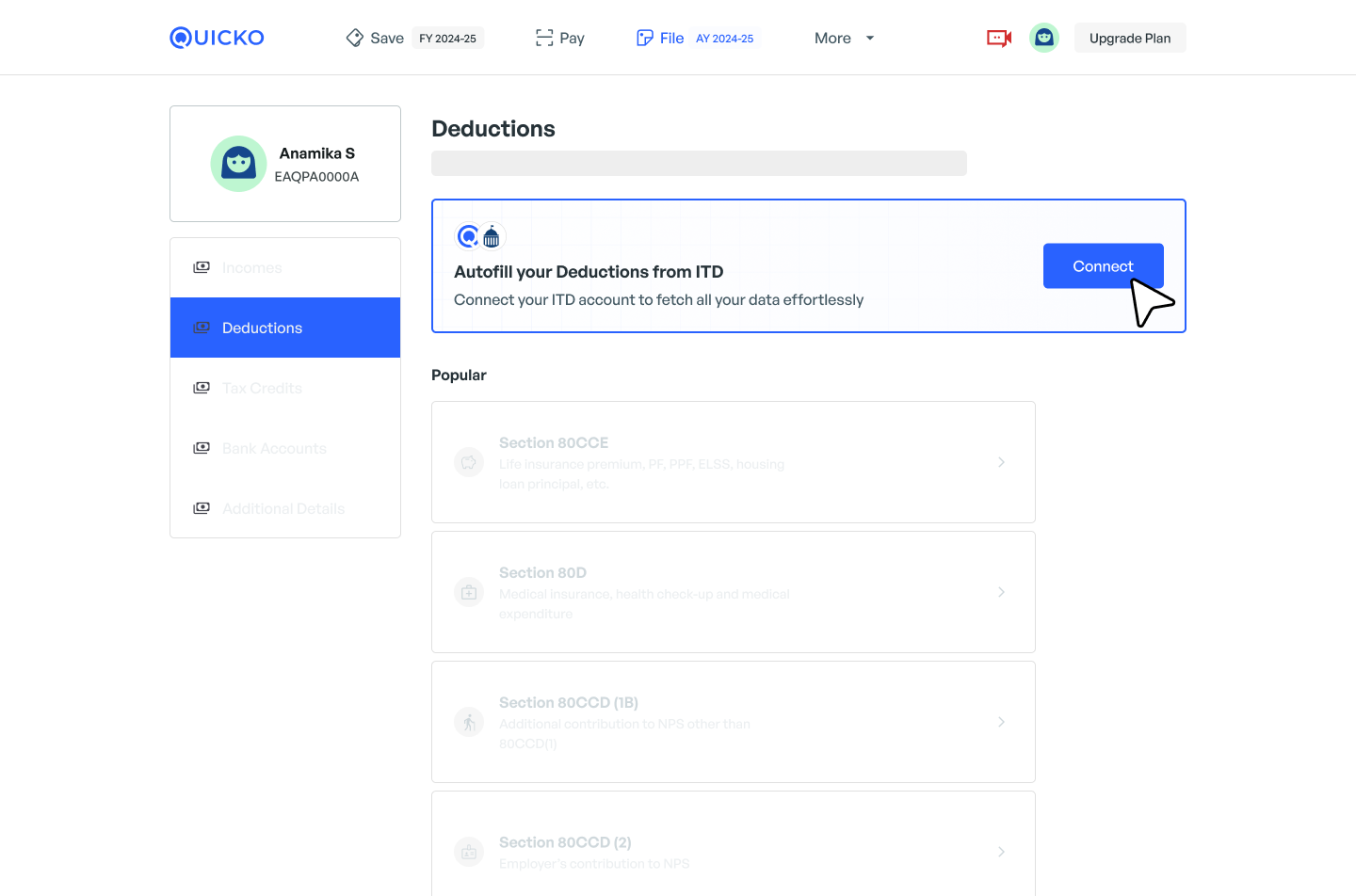This screenshot has height=896, width=1356.
Task: Click the Upgrade Plan button
Action: point(1130,38)
